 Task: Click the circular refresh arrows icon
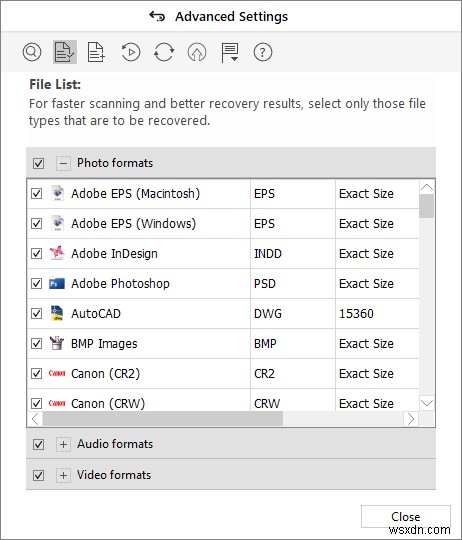[x=164, y=52]
